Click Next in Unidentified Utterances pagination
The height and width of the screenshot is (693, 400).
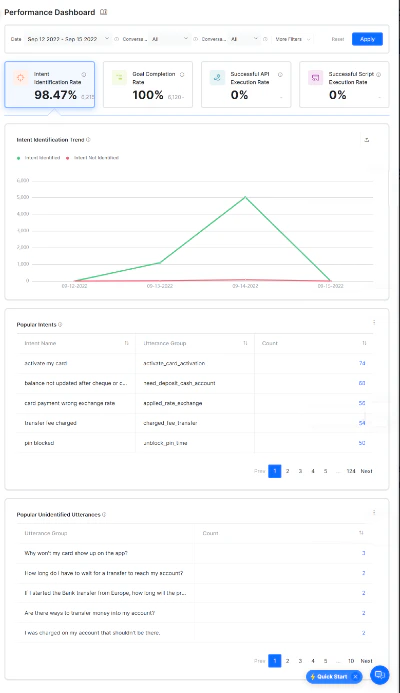(x=366, y=661)
